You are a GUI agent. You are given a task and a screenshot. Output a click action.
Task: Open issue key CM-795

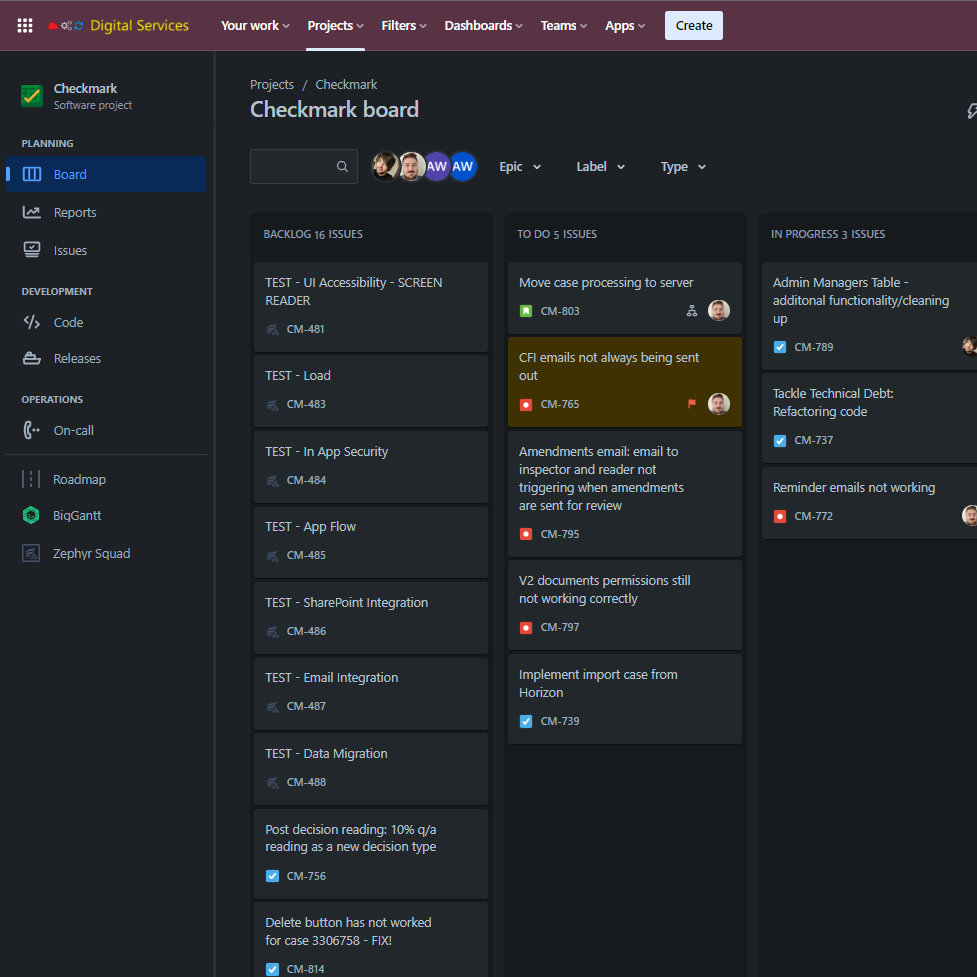[560, 534]
